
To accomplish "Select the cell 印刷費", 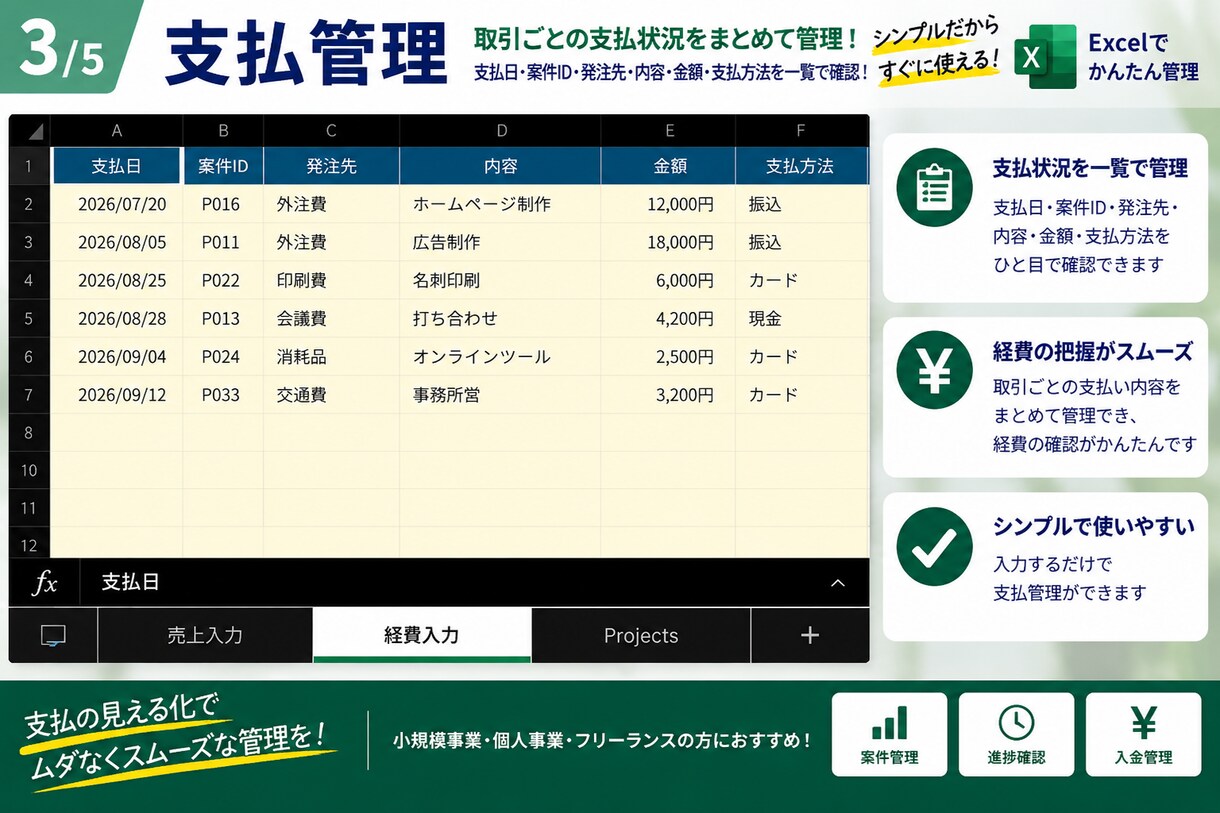I will coord(331,280).
